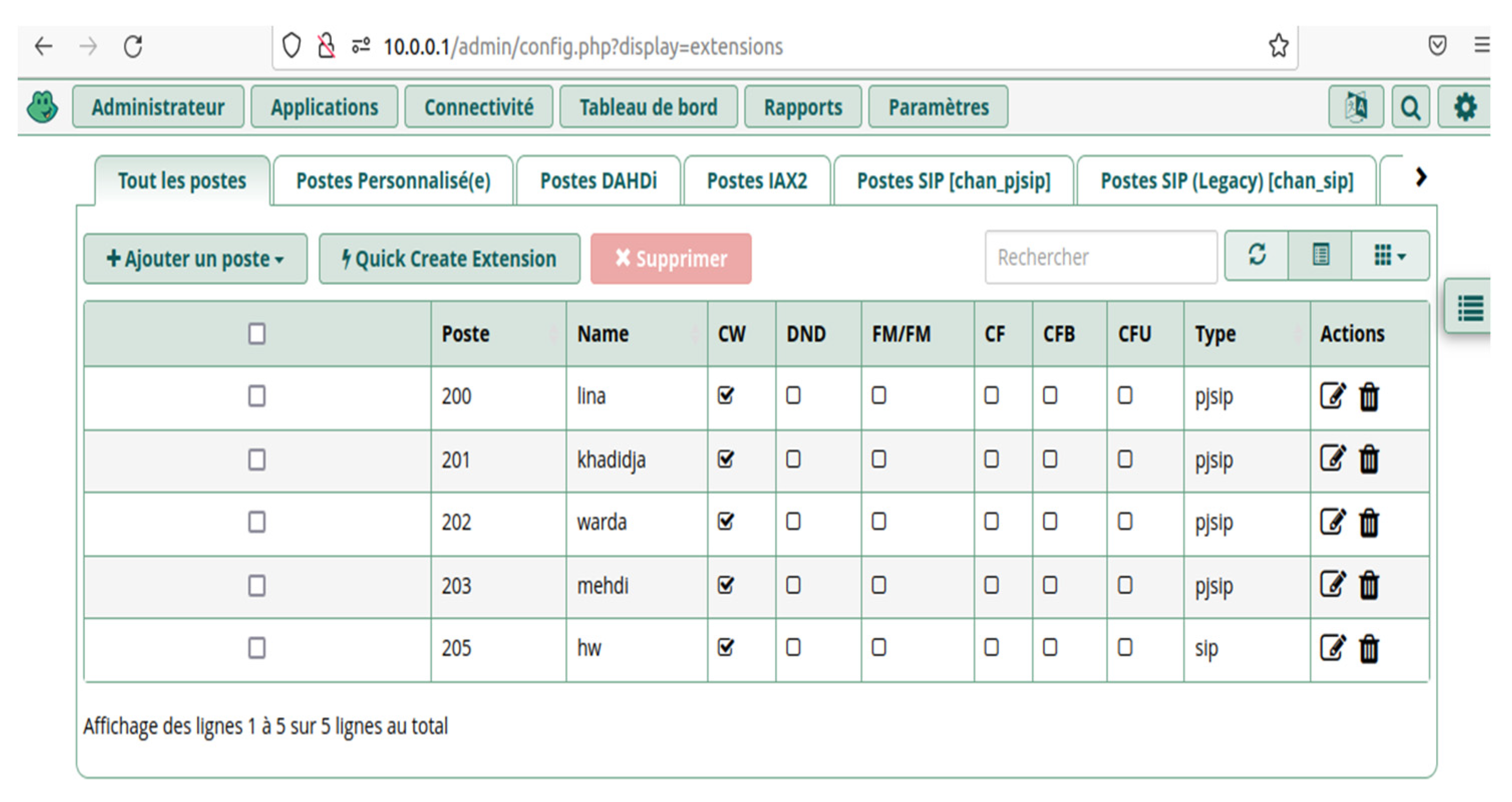The height and width of the screenshot is (802, 1512).
Task: Open the Connectivité menu
Action: [x=478, y=107]
